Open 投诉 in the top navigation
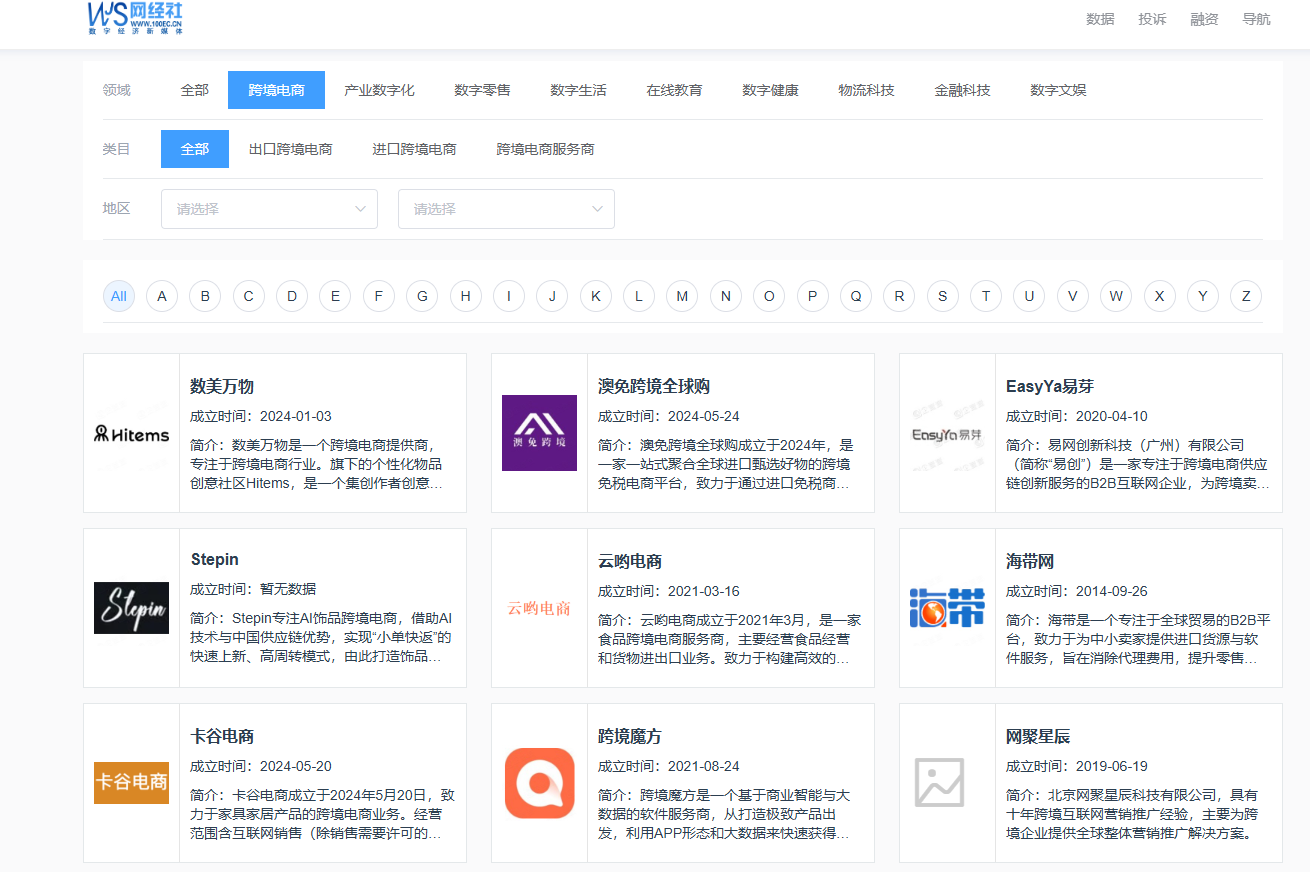Image resolution: width=1310 pixels, height=872 pixels. pyautogui.click(x=1152, y=19)
